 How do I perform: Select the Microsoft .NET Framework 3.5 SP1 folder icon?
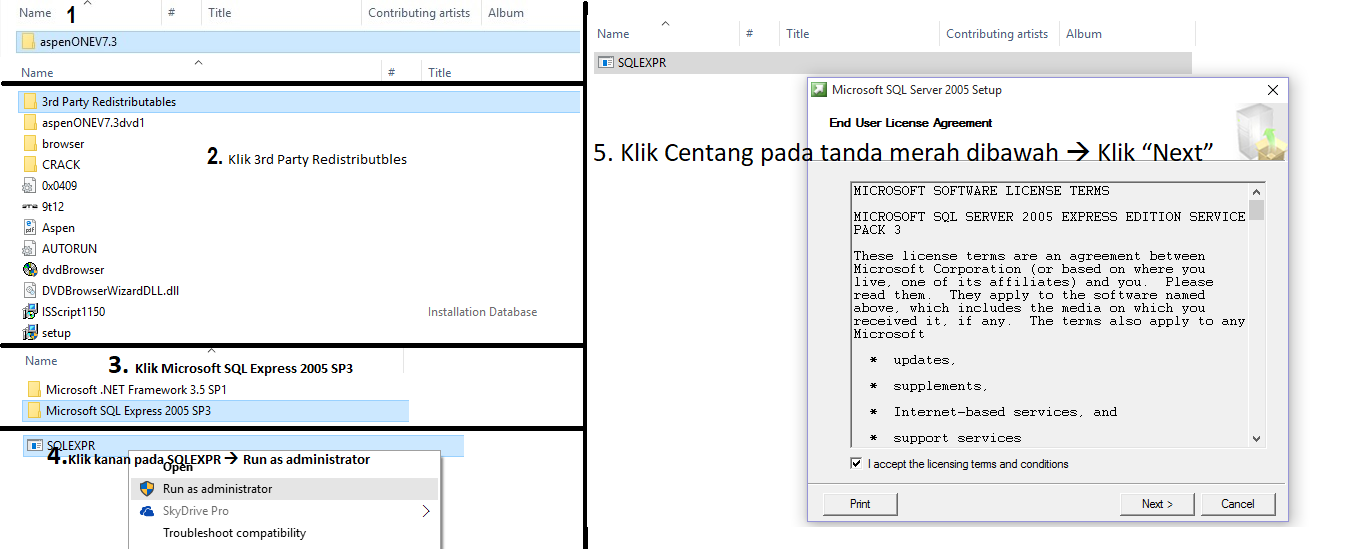coord(34,390)
